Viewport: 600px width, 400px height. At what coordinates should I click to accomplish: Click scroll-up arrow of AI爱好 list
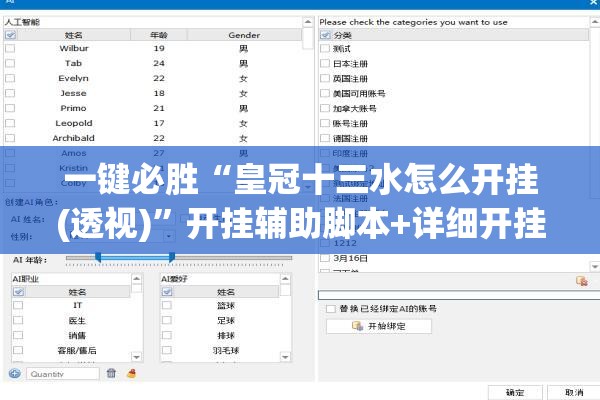(x=285, y=279)
